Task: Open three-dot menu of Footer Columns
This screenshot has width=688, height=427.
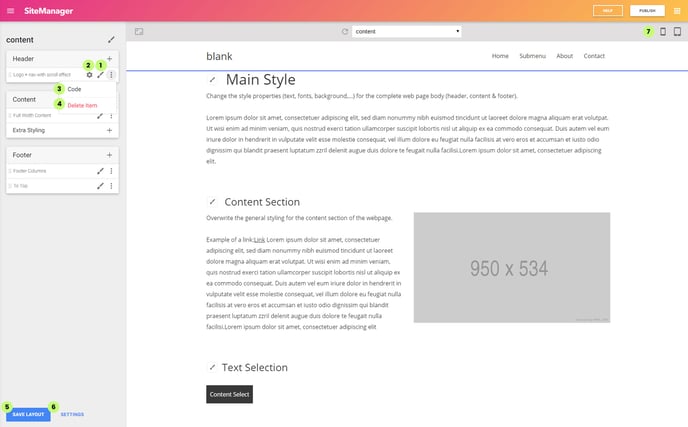Action: click(111, 171)
